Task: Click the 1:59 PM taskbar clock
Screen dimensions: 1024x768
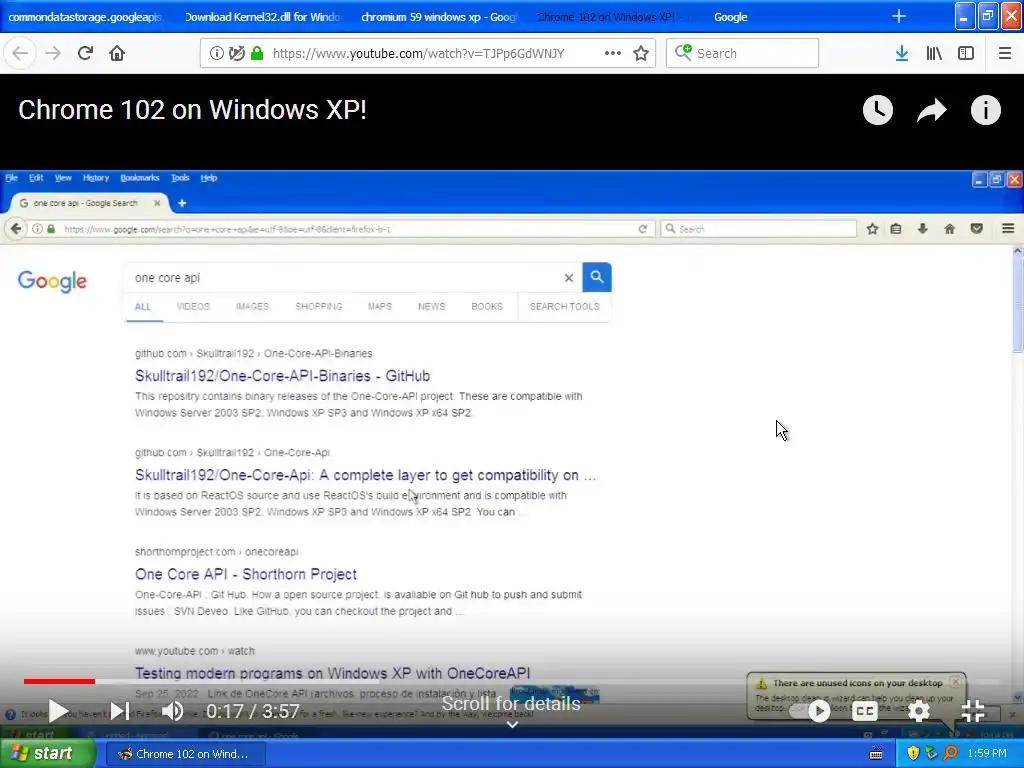Action: pyautogui.click(x=987, y=754)
